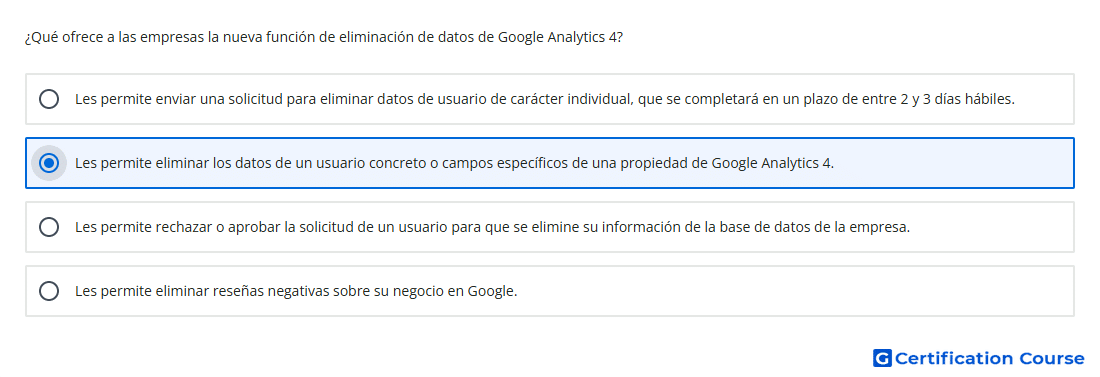1100x377 pixels.
Task: Click answer text starting 'Les permite enviar una solicitud'
Action: coord(545,99)
